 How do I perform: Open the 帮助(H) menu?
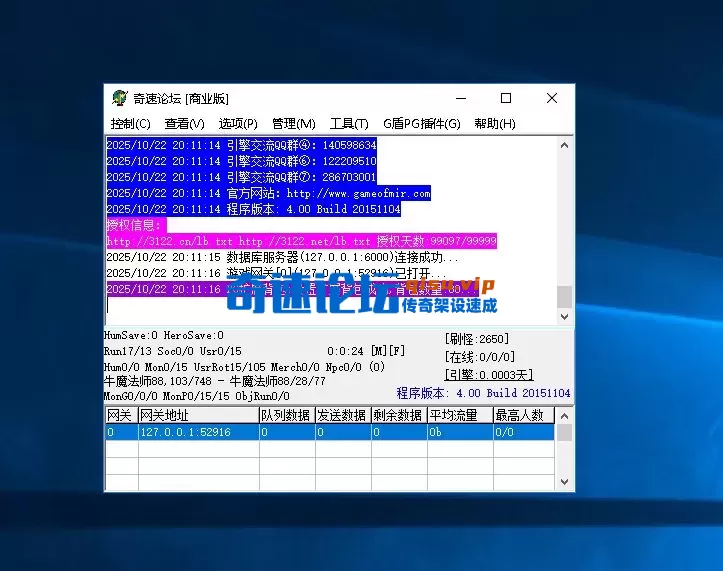coord(494,124)
